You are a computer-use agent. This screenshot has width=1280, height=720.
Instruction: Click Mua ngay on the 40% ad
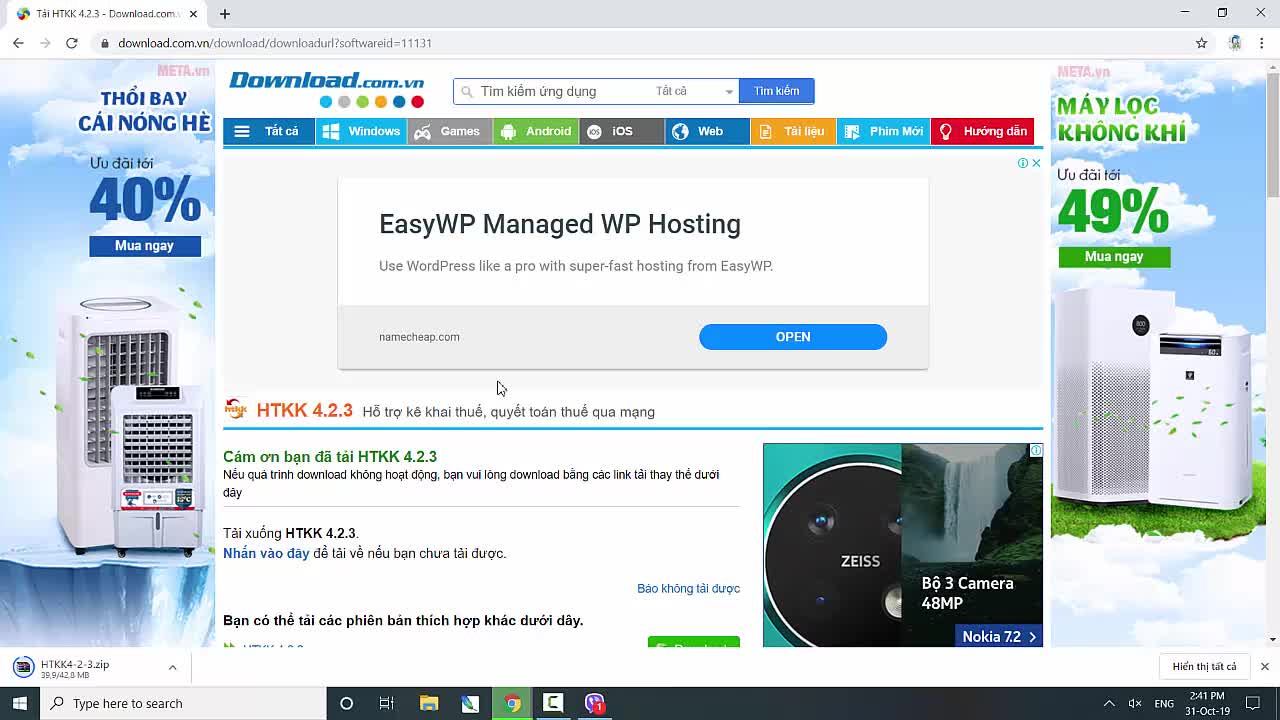(145, 245)
